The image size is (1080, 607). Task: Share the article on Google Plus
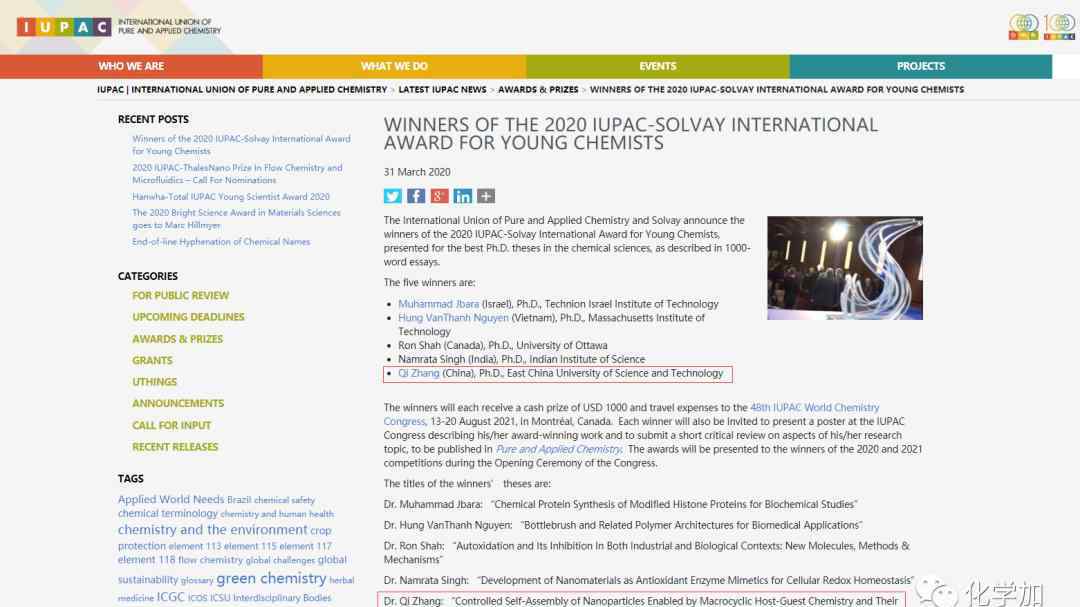(439, 196)
